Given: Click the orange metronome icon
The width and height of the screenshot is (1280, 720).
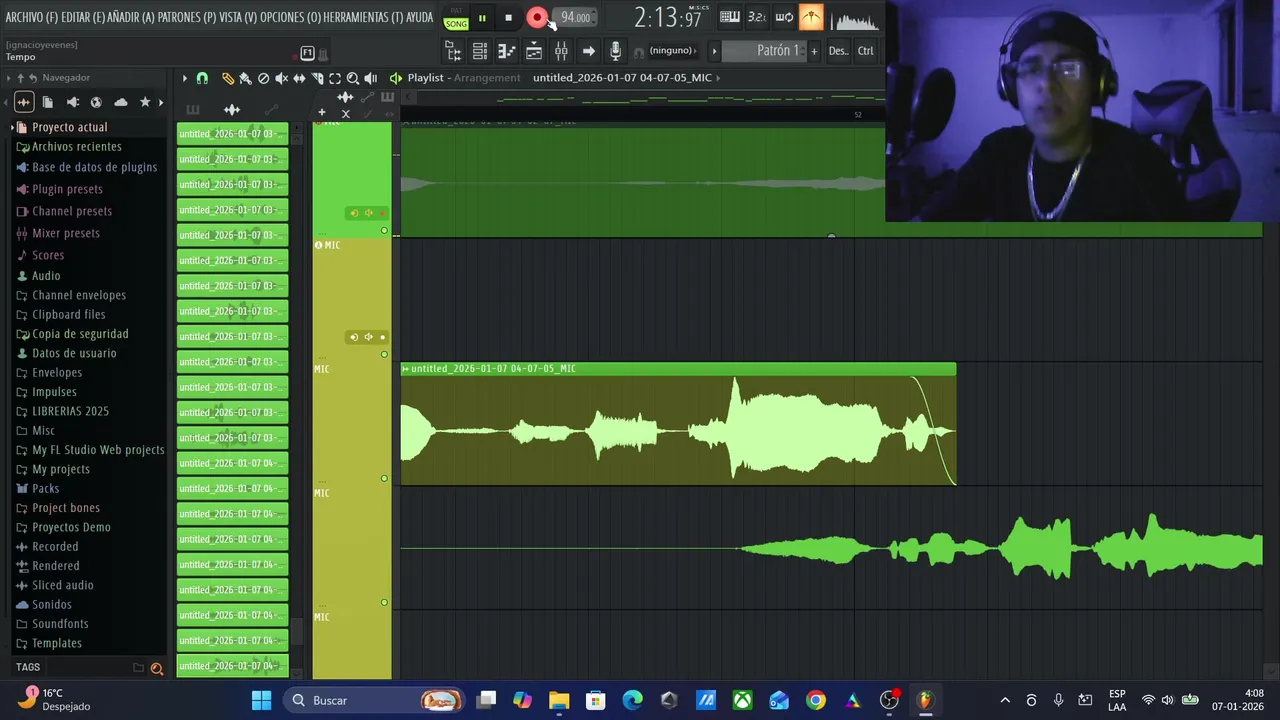Looking at the screenshot, I should coord(811,17).
